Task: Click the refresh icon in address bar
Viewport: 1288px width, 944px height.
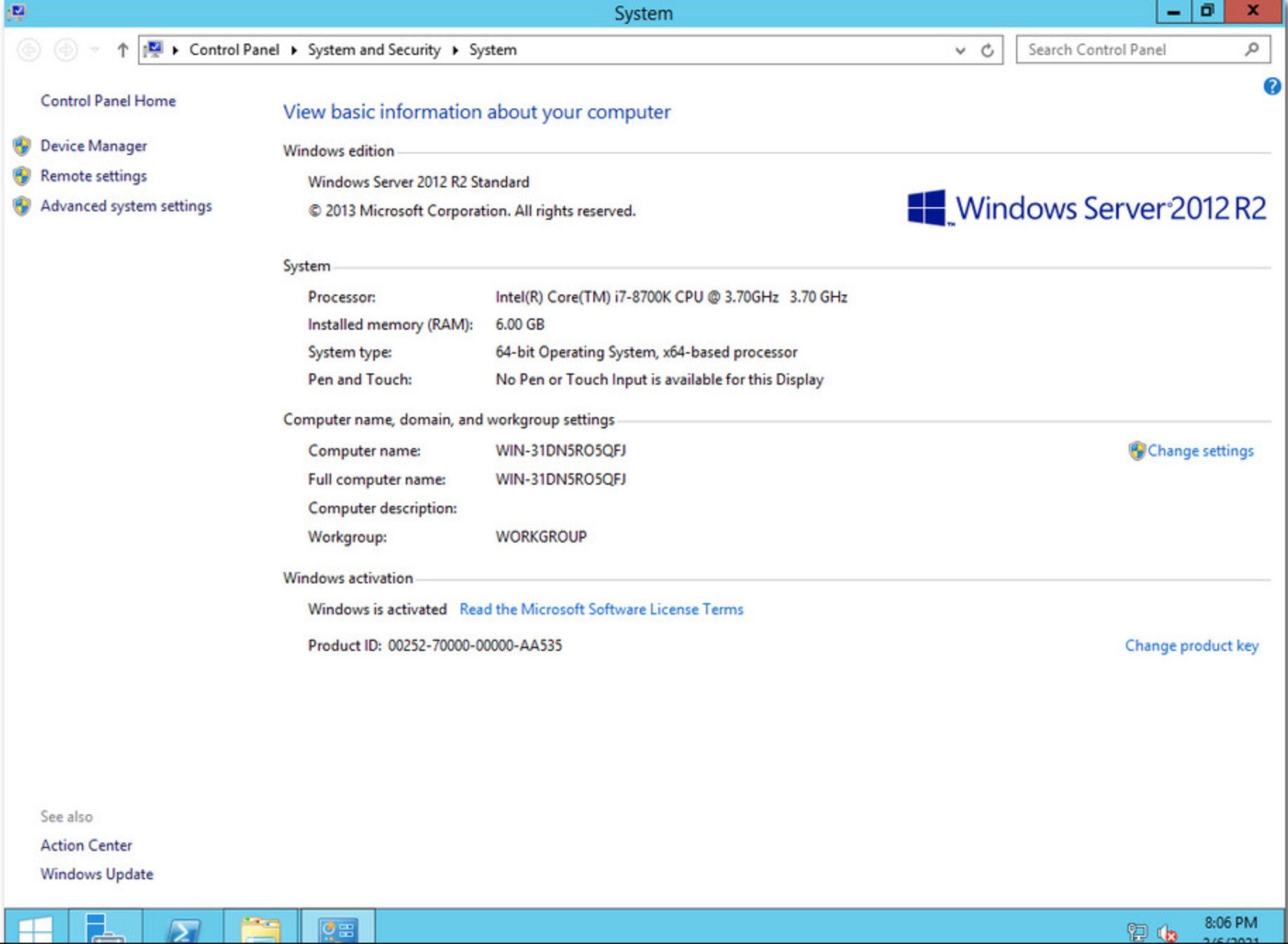Action: tap(987, 51)
